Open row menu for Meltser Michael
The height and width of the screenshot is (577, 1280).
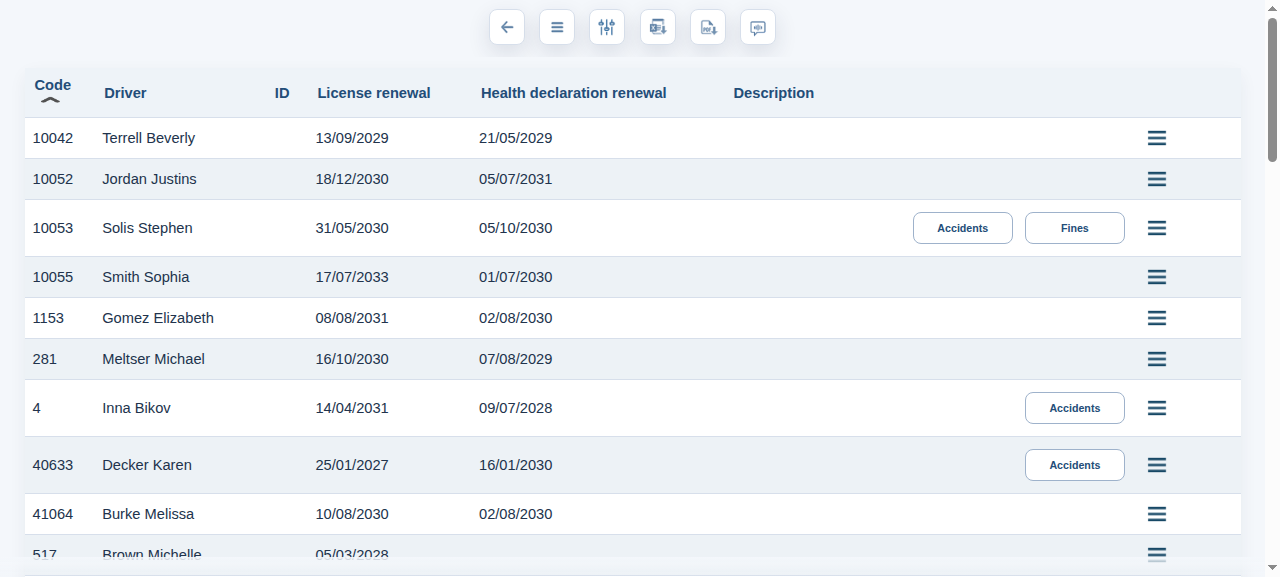[x=1157, y=359]
